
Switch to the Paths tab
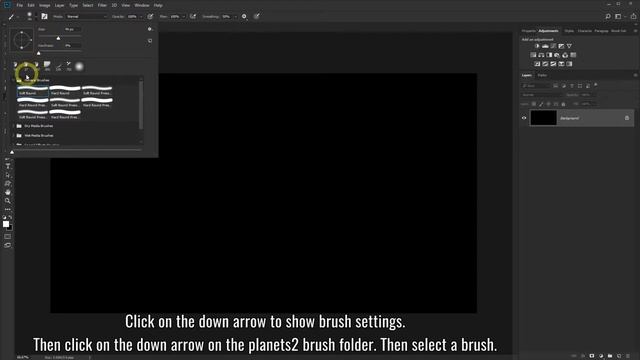point(542,75)
